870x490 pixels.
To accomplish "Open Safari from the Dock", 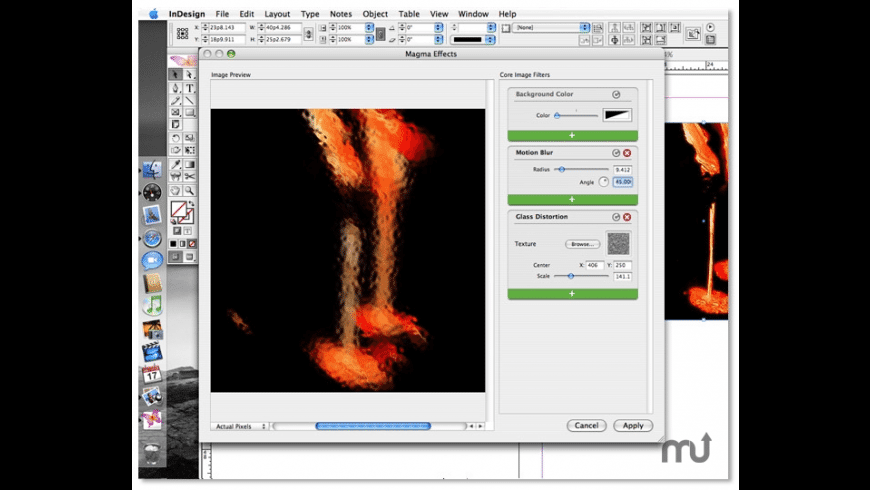I will [152, 238].
